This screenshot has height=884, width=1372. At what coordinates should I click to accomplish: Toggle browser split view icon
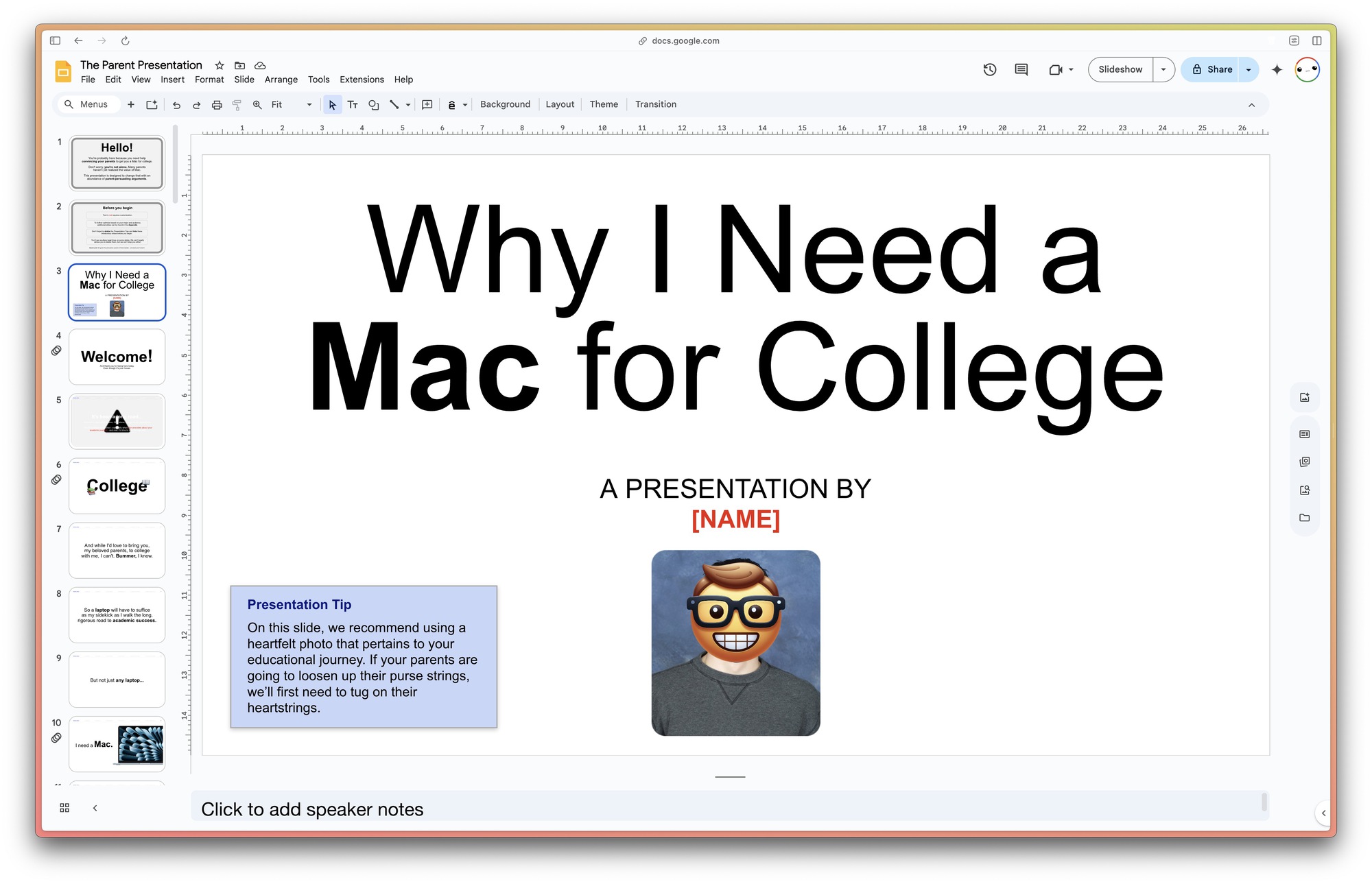pyautogui.click(x=1316, y=40)
